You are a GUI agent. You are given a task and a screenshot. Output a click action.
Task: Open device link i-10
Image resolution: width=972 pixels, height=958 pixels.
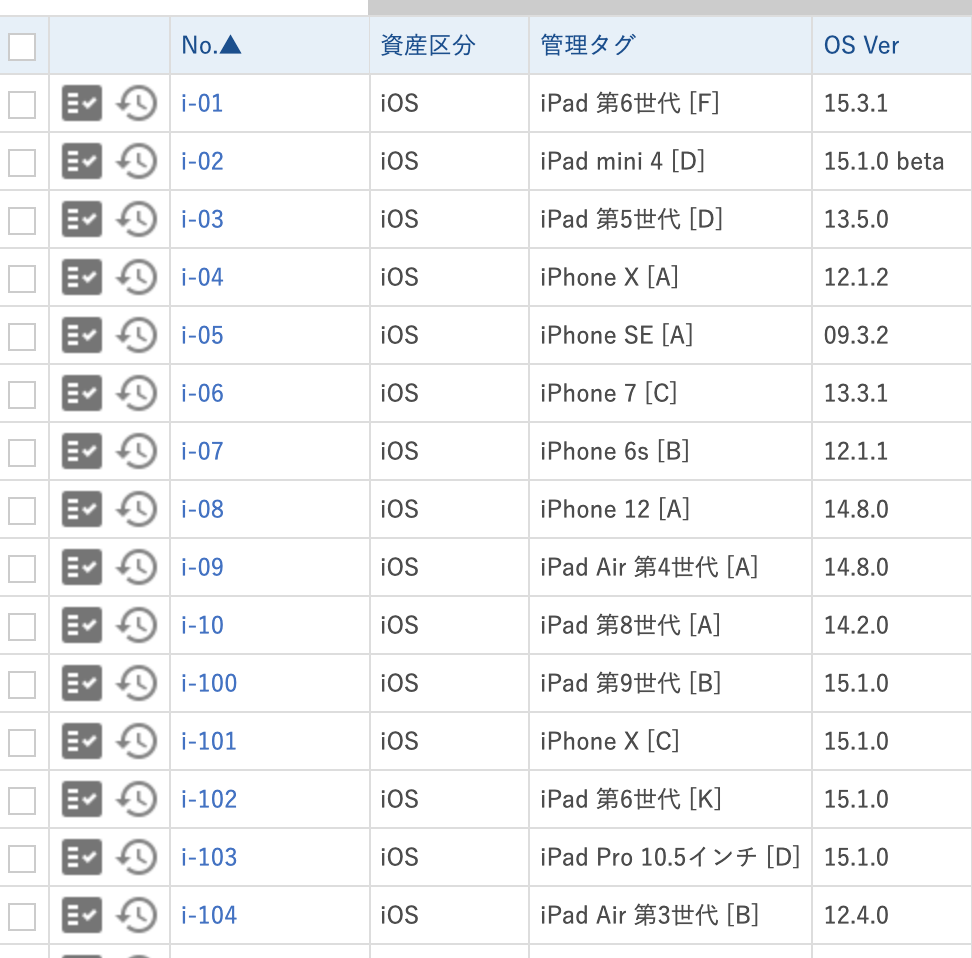click(201, 625)
